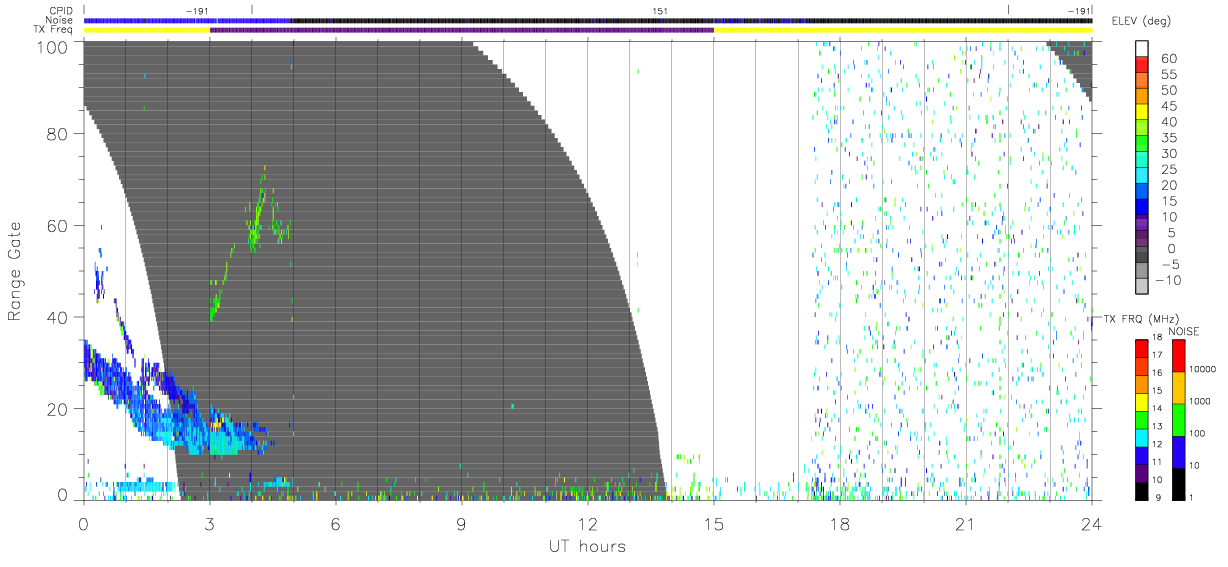Click the red segment of ELEV color bar
This screenshot has width=1228, height=567.
1142,65
